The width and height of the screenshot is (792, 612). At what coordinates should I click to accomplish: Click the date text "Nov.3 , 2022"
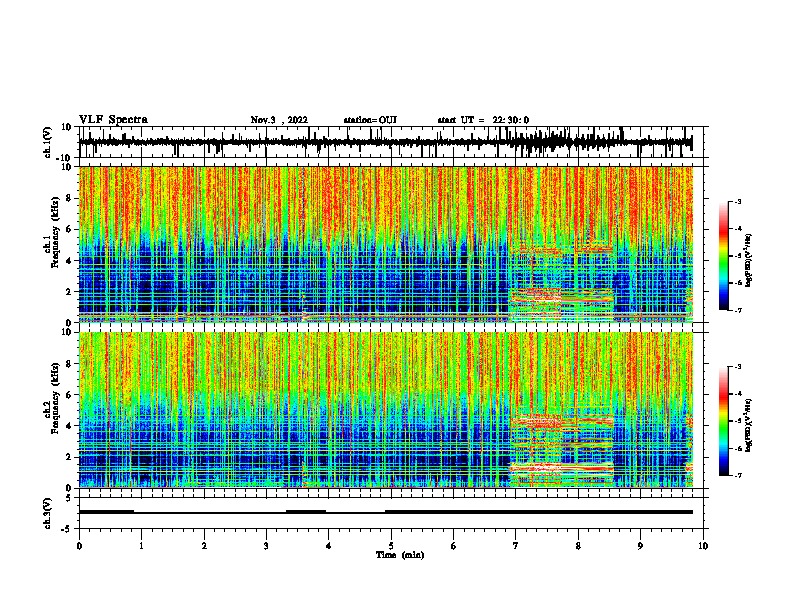279,120
